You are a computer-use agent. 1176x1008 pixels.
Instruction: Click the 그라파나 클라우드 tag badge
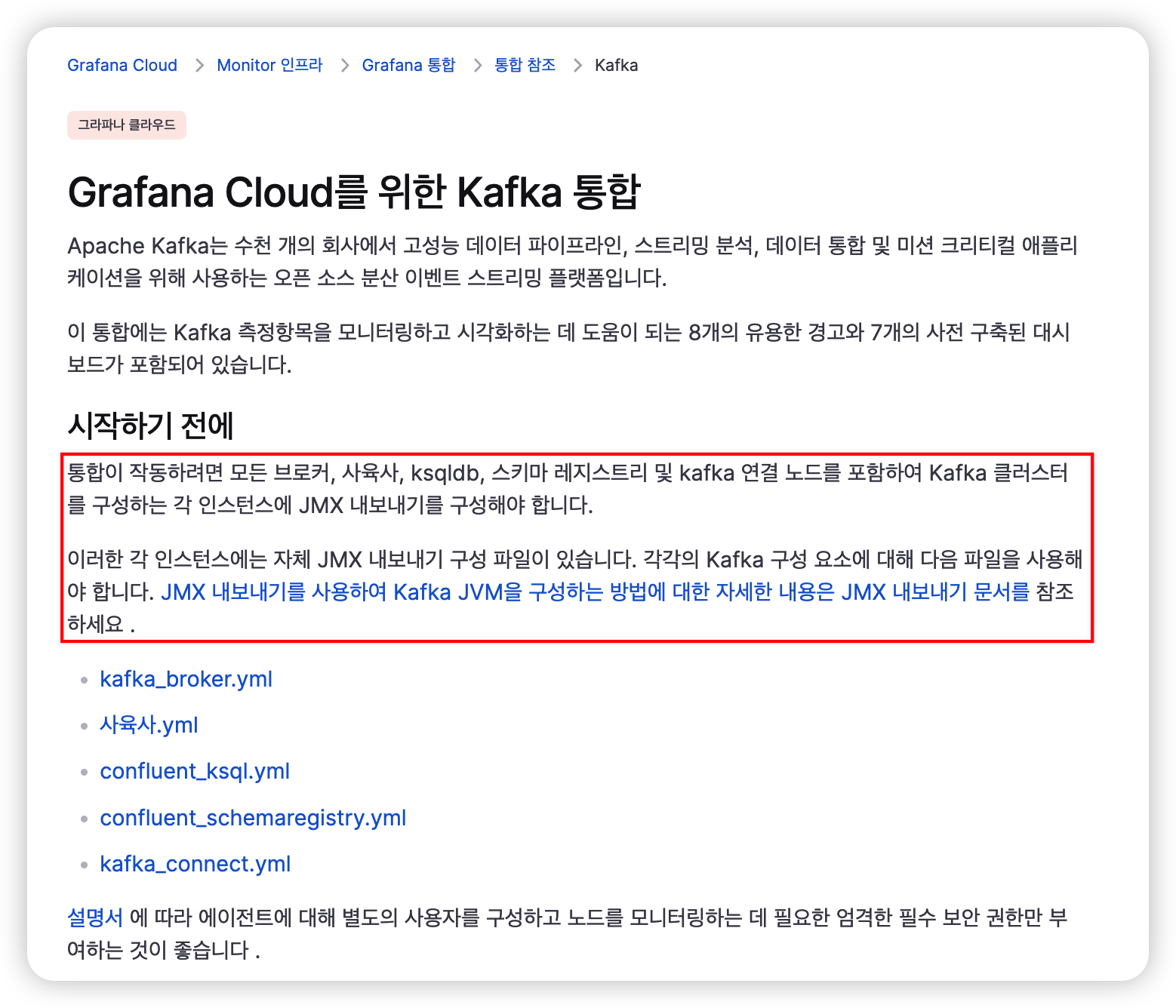(126, 125)
